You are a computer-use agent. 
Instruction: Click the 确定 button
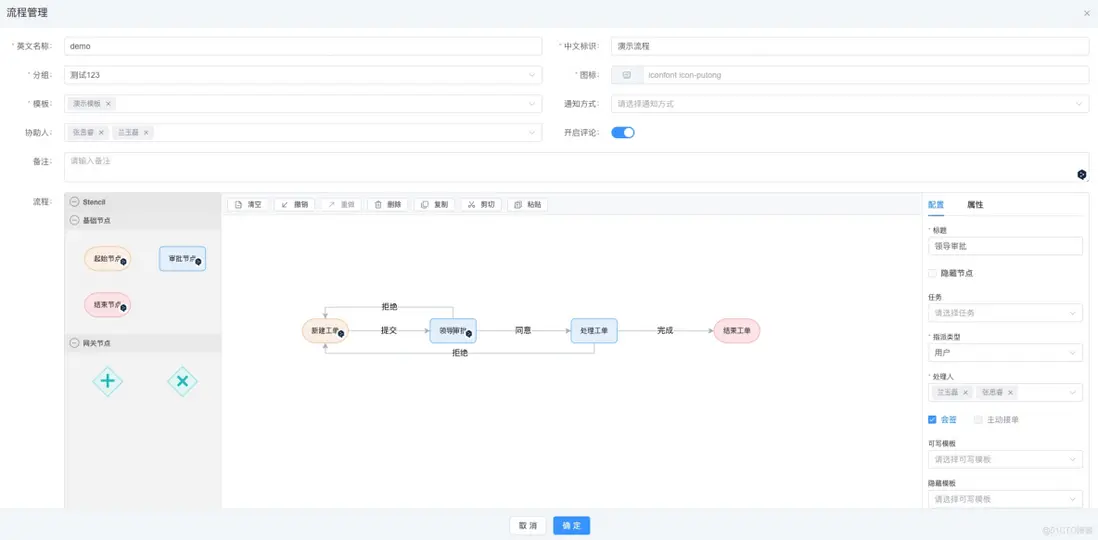571,525
